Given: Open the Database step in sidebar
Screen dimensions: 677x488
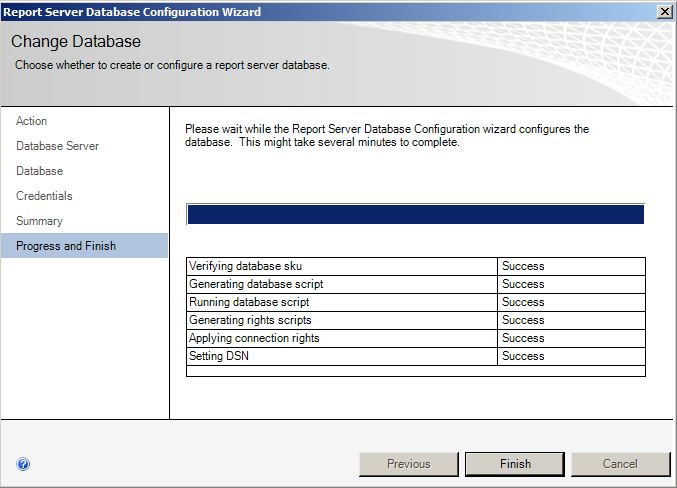Looking at the screenshot, I should (40, 171).
